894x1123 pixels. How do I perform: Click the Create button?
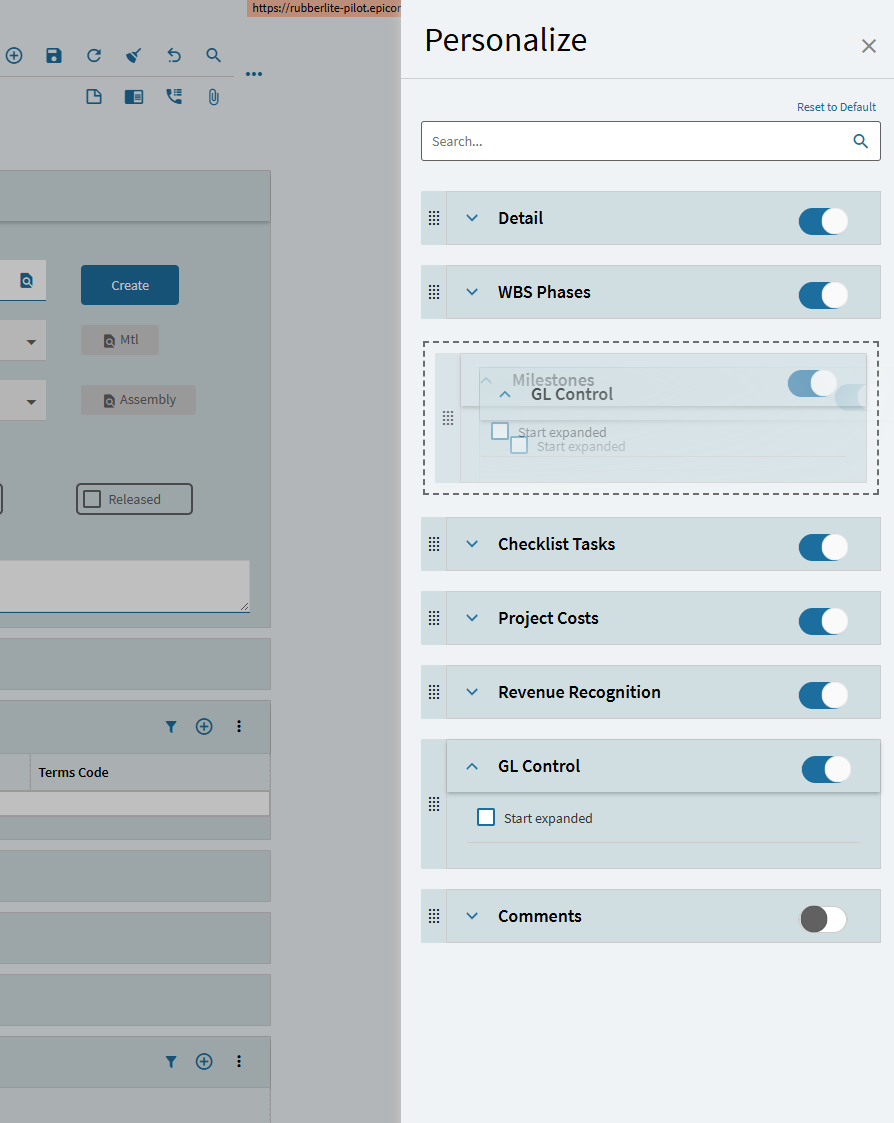[130, 285]
